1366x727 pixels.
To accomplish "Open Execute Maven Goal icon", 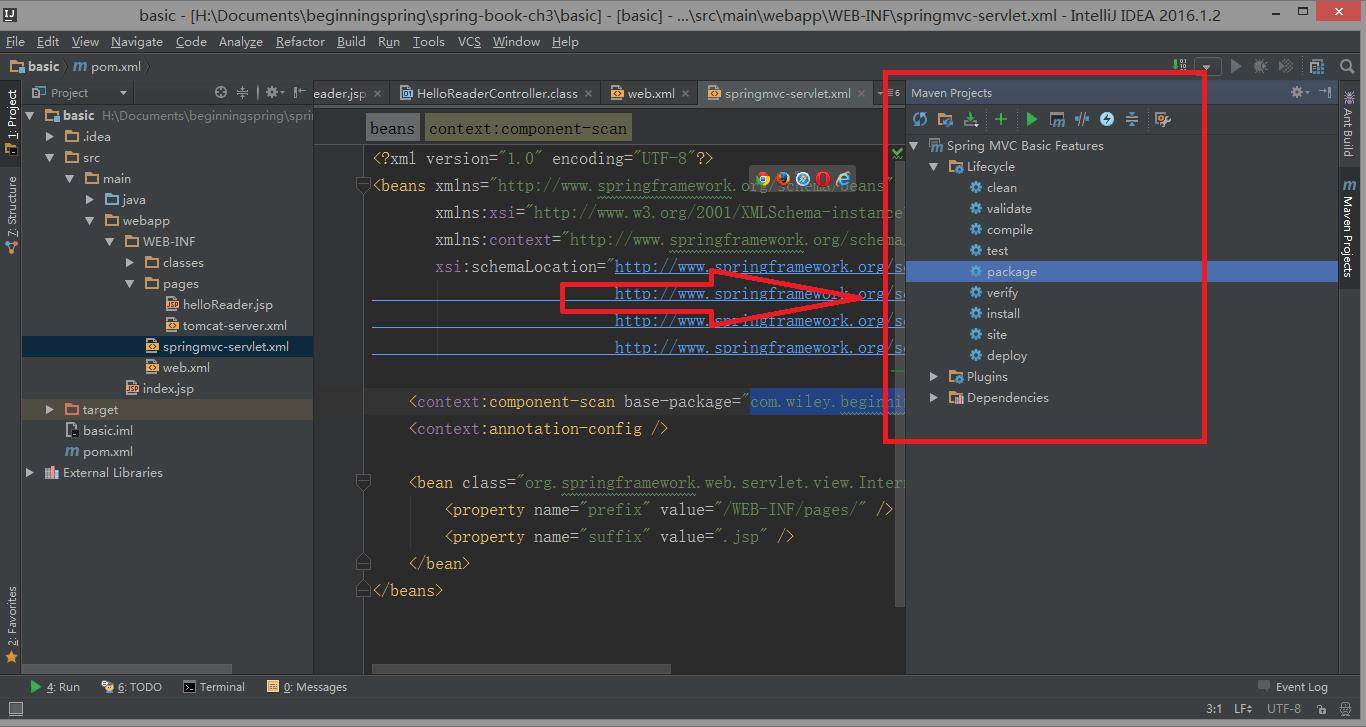I will tap(1057, 119).
